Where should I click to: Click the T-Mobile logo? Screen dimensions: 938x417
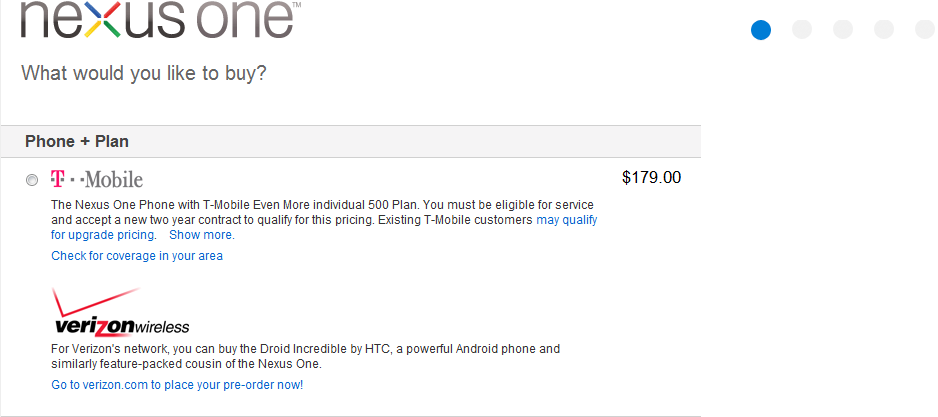(97, 180)
